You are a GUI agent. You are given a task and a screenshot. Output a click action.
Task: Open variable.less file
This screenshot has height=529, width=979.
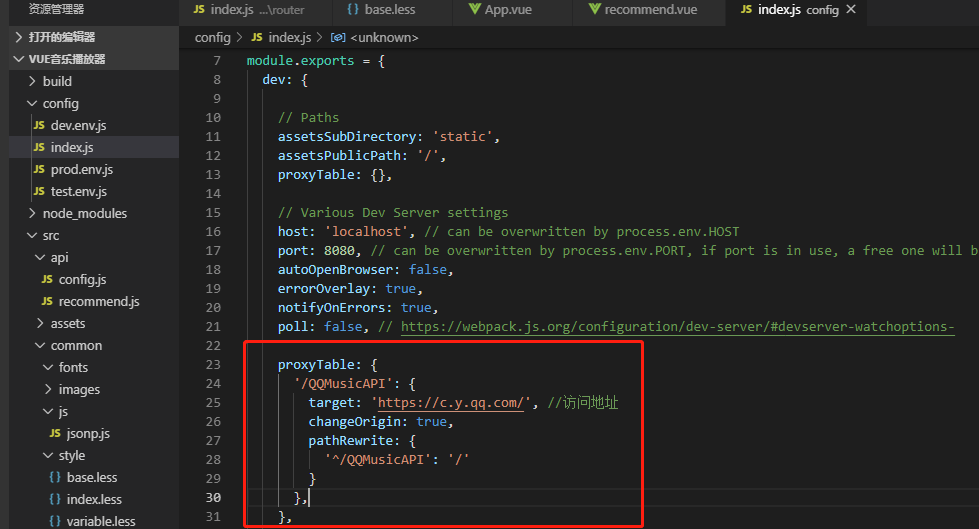click(101, 521)
